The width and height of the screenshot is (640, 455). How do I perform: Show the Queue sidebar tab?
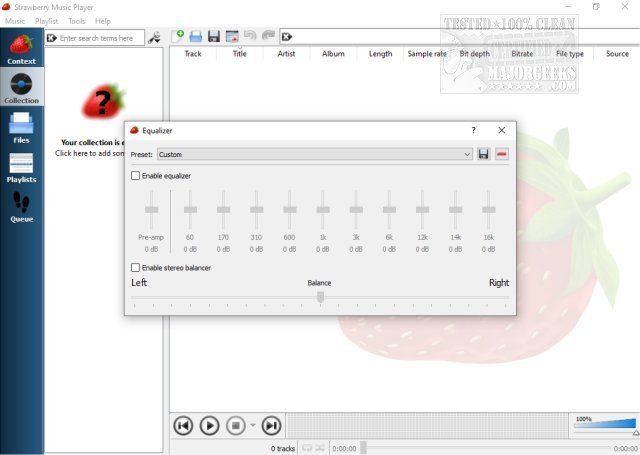22,207
